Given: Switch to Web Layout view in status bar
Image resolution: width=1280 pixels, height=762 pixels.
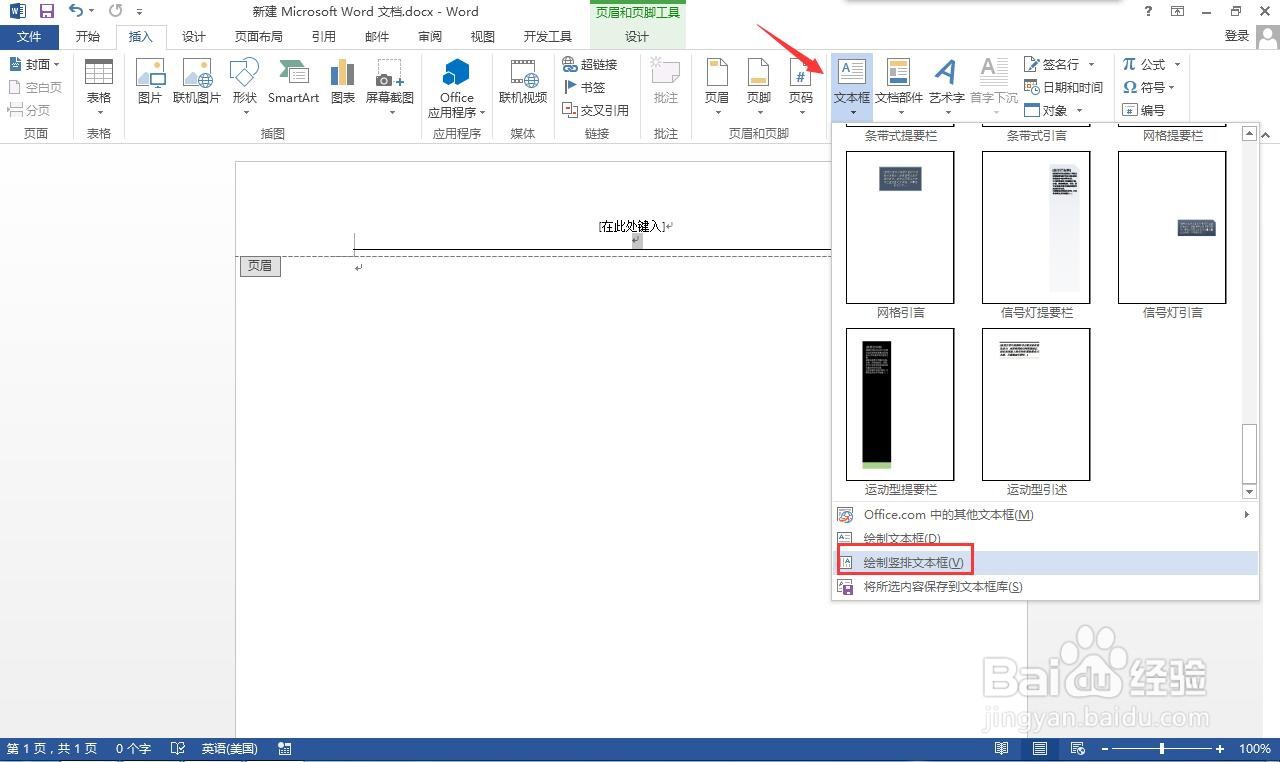Looking at the screenshot, I should coord(1078,749).
